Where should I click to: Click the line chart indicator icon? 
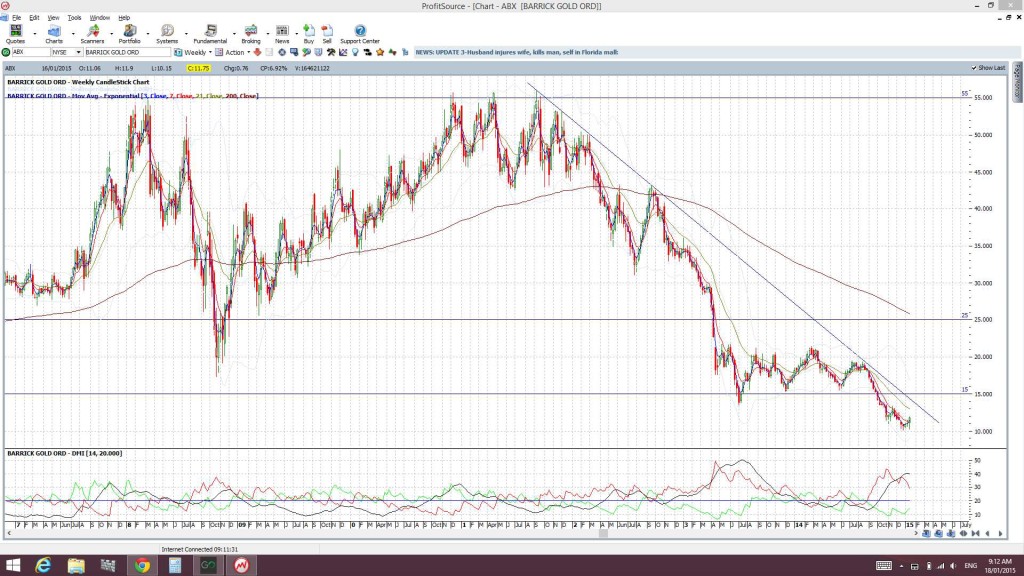click(344, 52)
